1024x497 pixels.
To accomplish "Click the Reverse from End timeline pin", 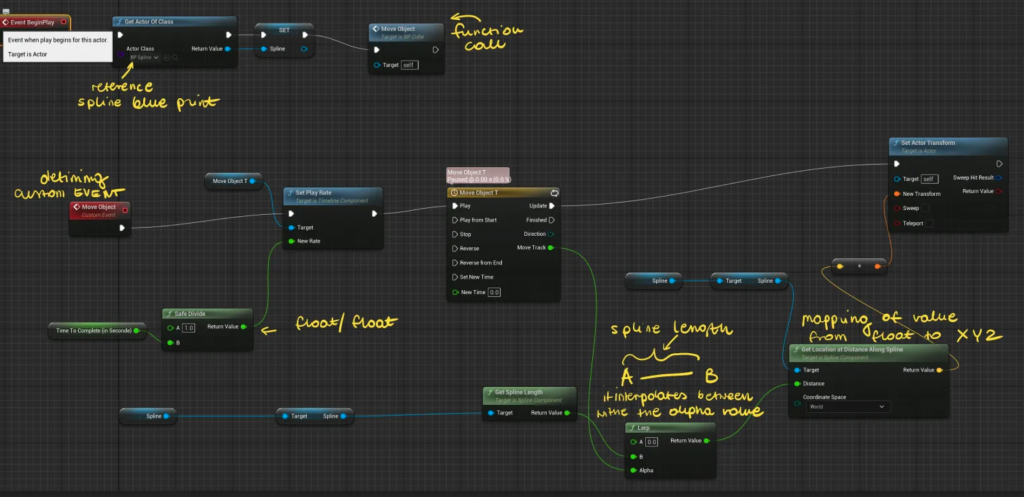I will tap(455, 262).
